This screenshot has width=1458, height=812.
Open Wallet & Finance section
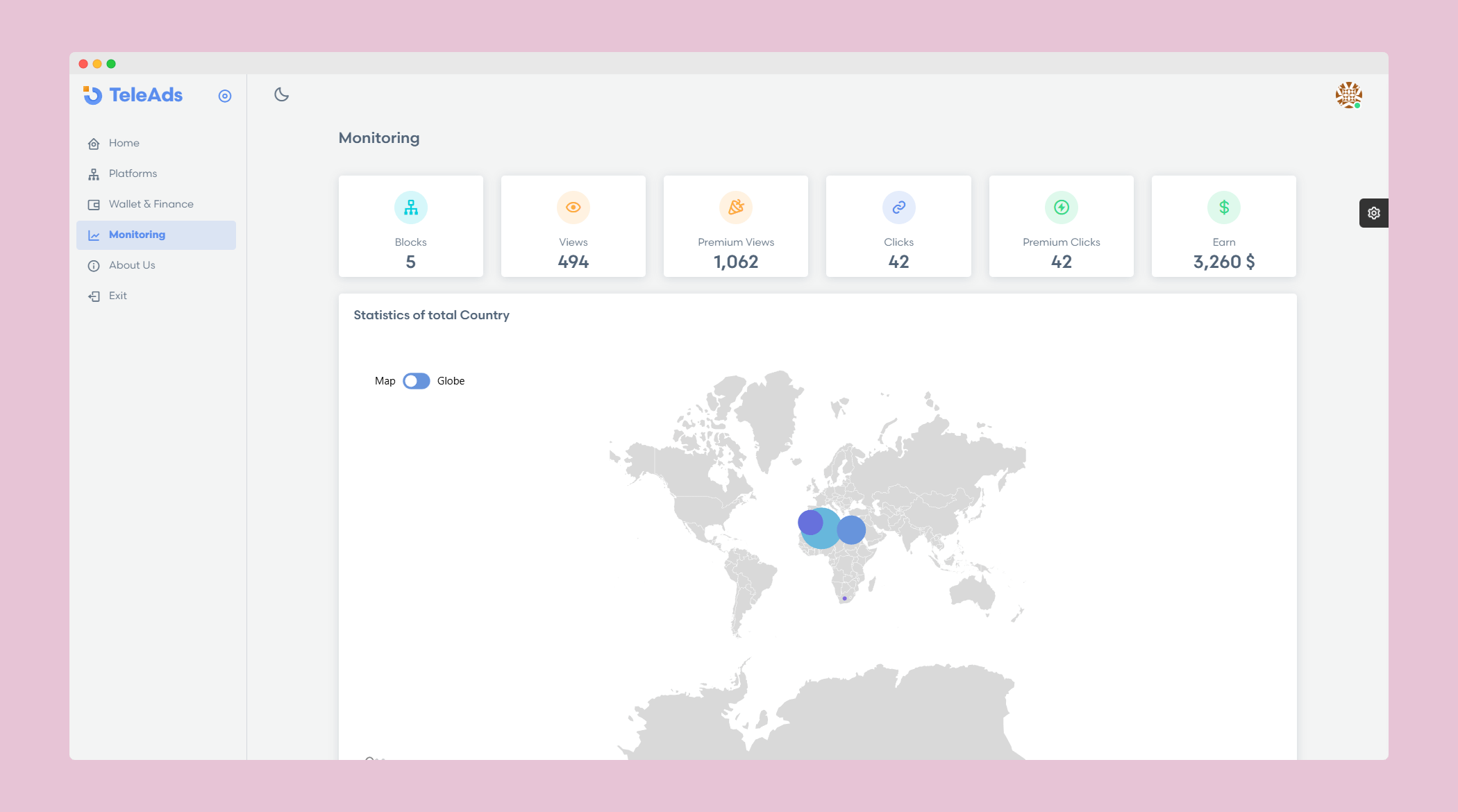tap(151, 204)
